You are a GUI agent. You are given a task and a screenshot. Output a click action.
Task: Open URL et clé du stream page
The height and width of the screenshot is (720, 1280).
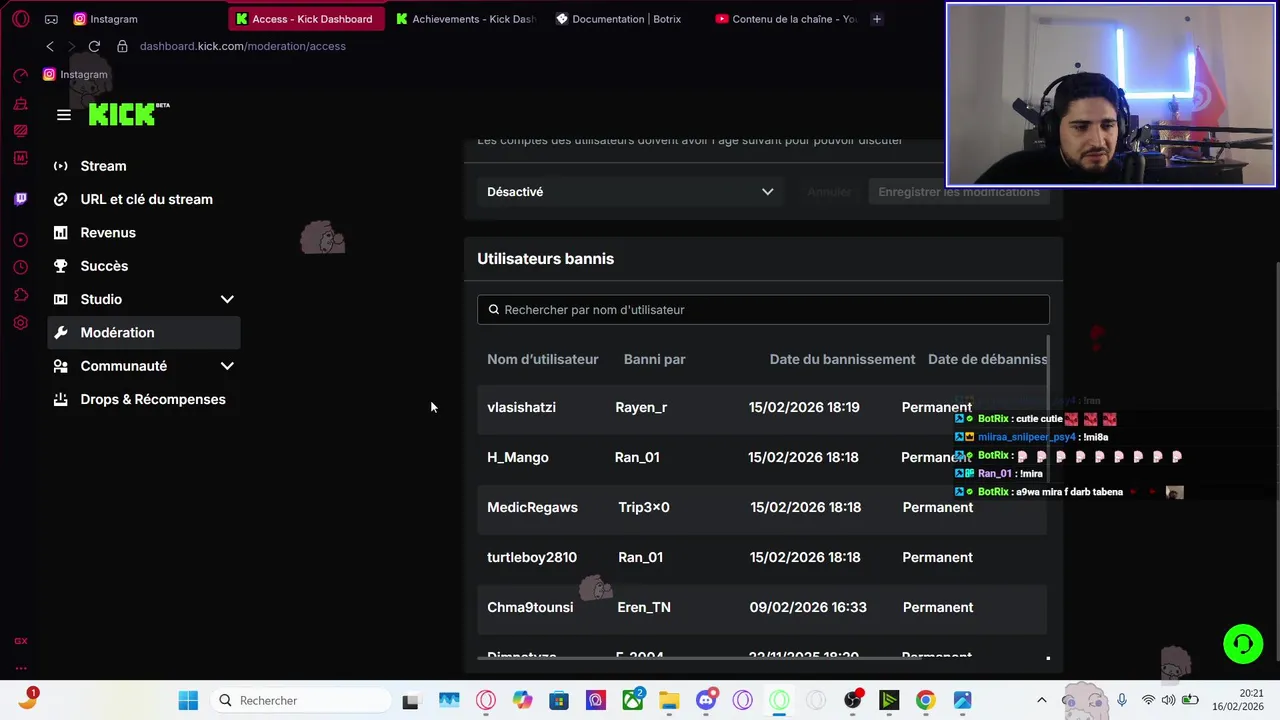click(144, 199)
